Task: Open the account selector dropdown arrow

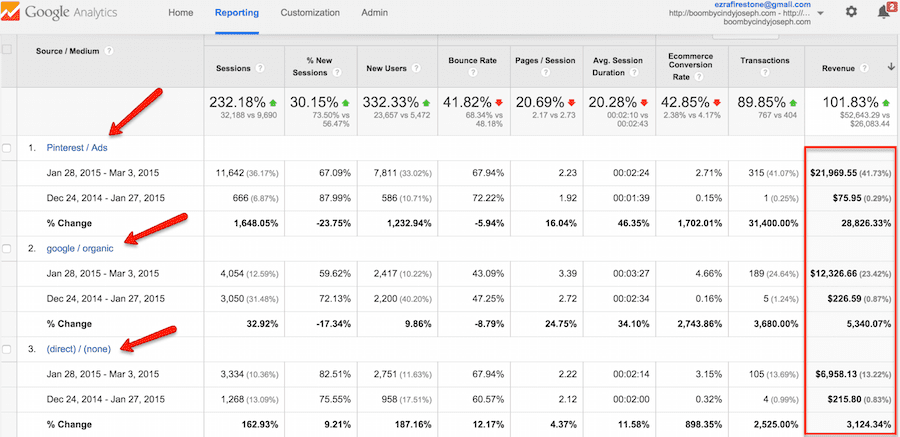Action: click(821, 14)
